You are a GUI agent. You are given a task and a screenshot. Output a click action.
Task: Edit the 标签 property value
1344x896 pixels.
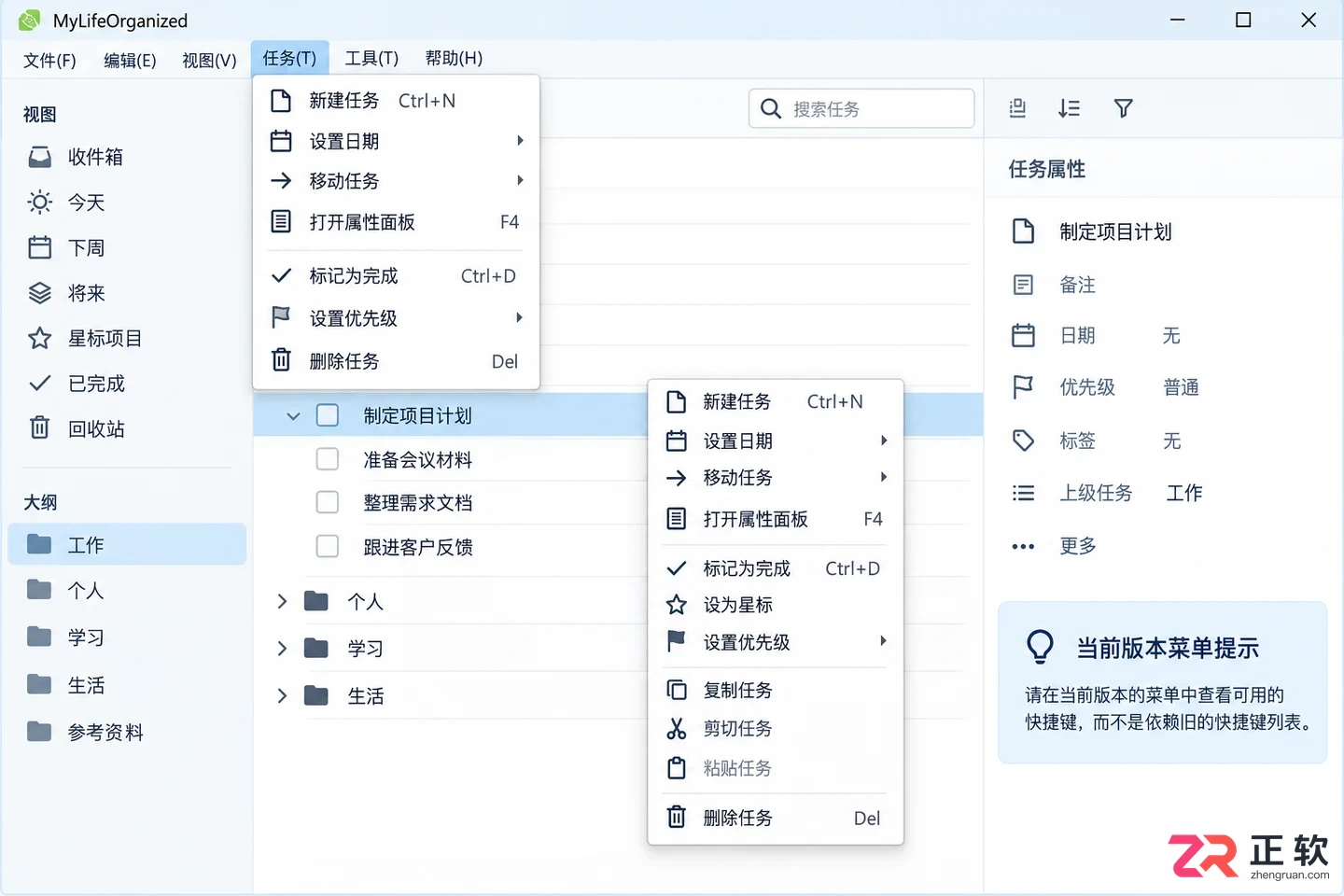point(1171,441)
